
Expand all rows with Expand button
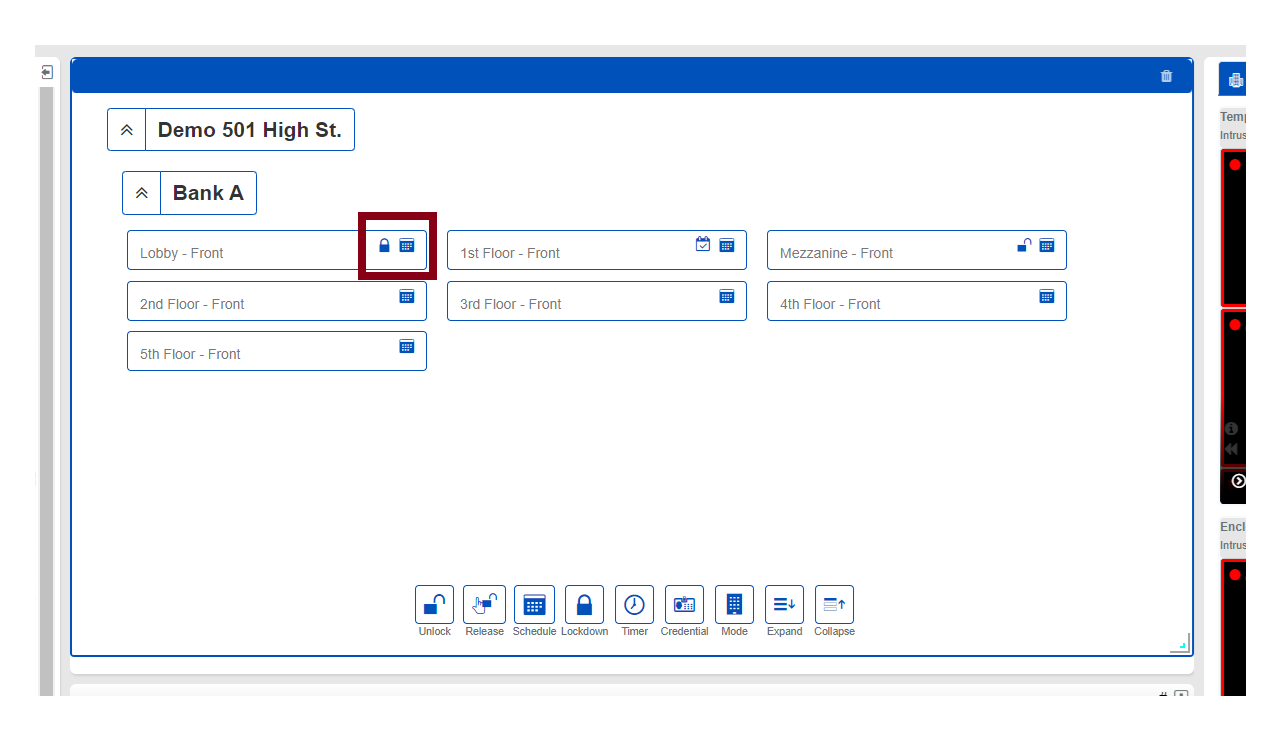(784, 605)
